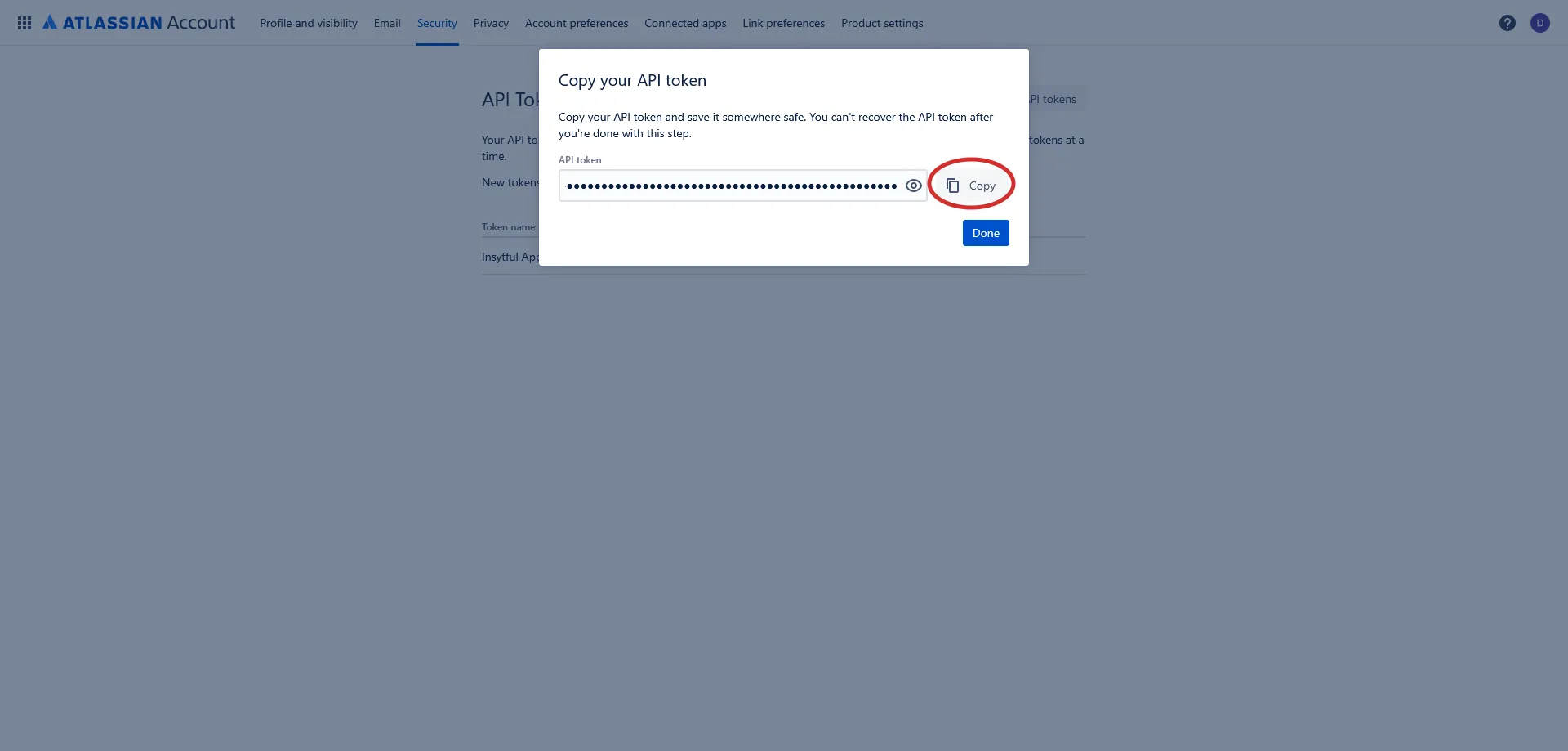
Task: Open the Connected apps tab
Action: [x=684, y=23]
